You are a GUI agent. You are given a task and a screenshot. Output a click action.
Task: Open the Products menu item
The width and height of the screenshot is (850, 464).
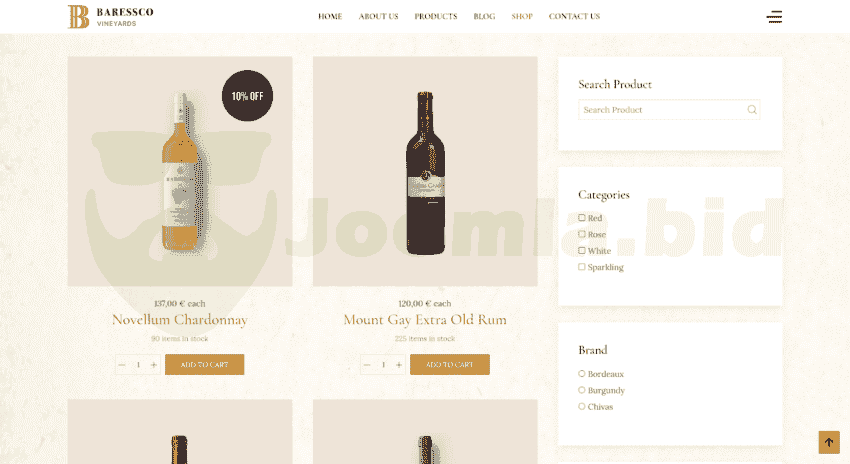point(436,16)
